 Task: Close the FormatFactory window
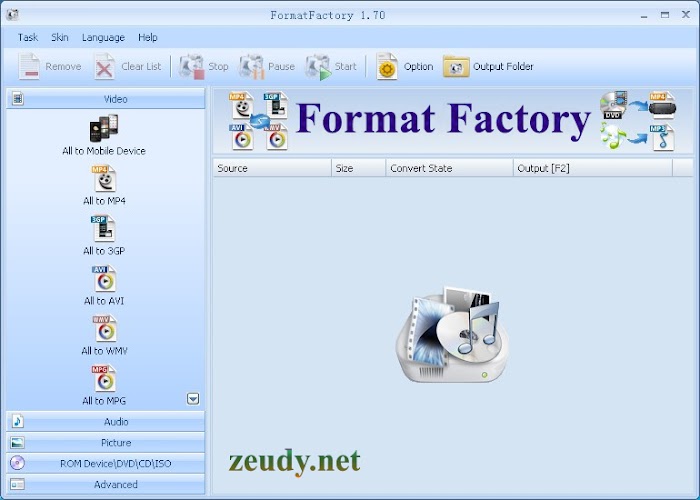tap(686, 15)
